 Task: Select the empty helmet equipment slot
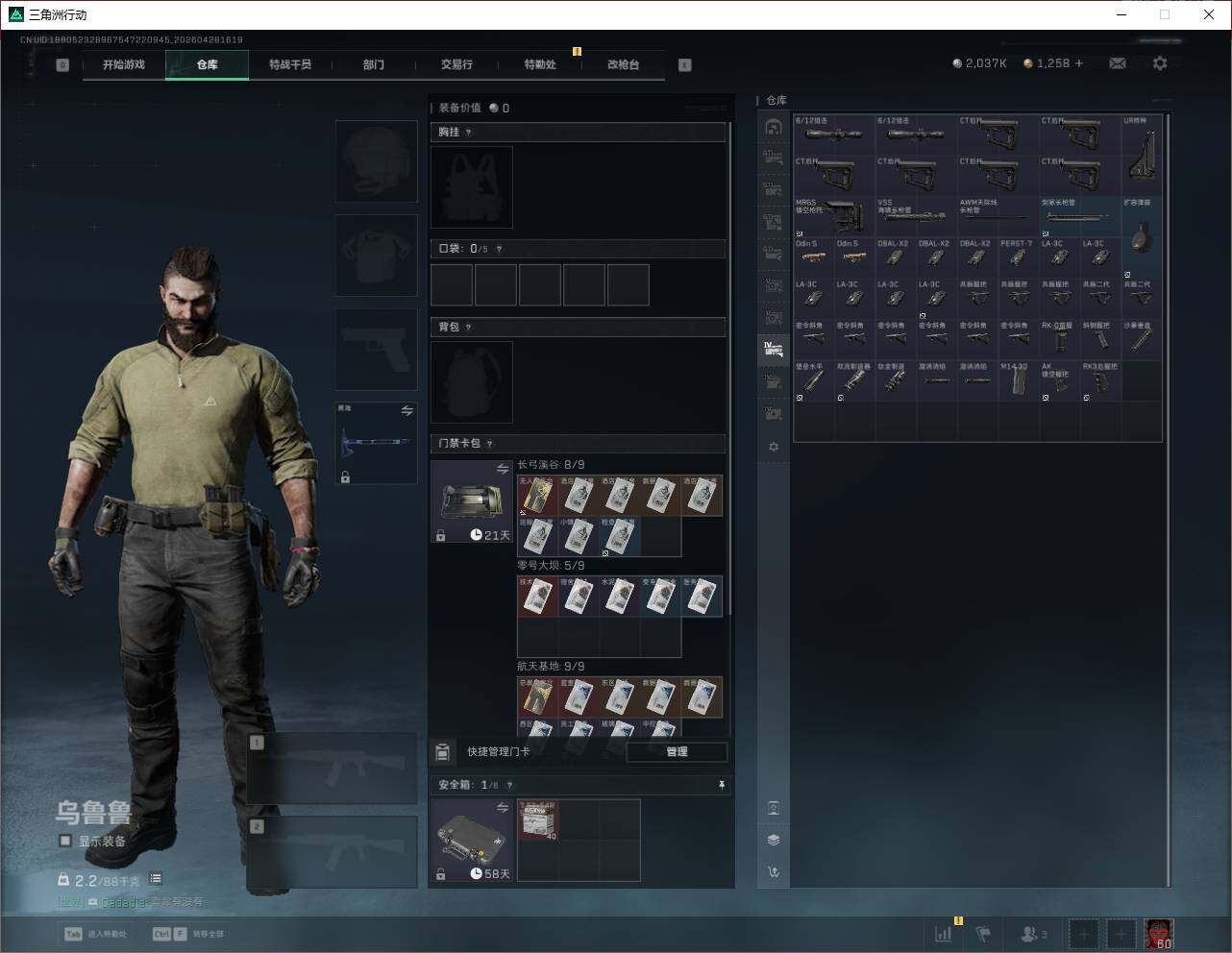point(376,161)
